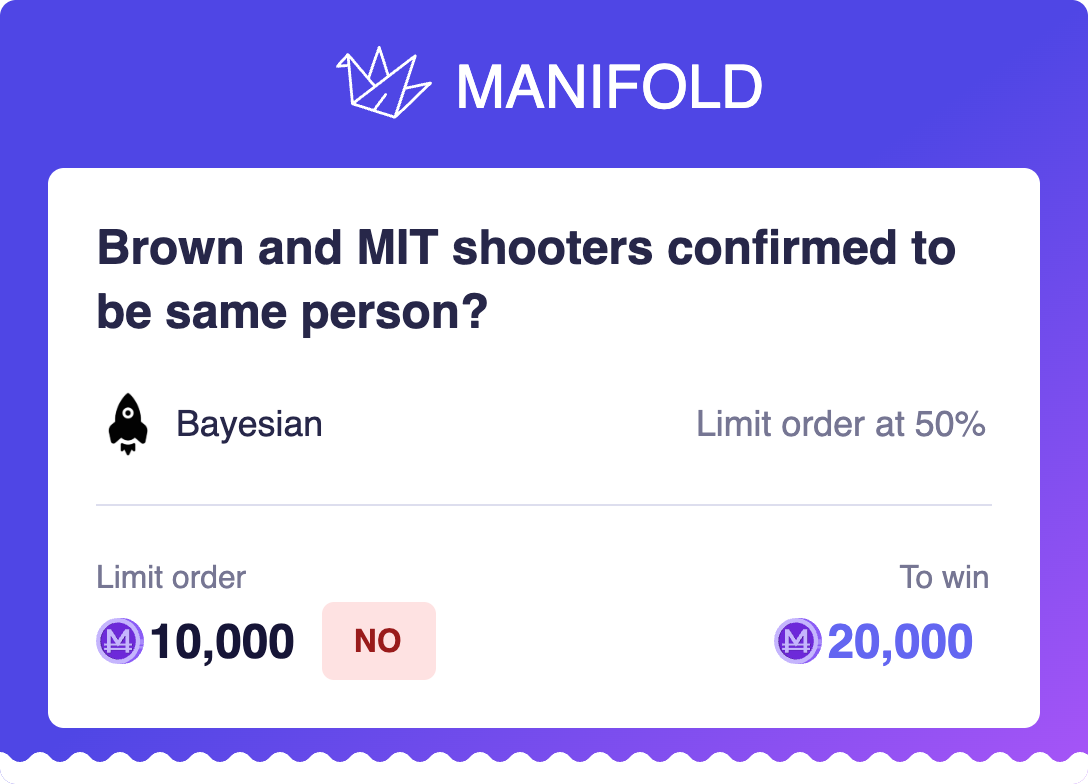
Task: Open the Bayesian user profile name
Action: click(x=249, y=424)
